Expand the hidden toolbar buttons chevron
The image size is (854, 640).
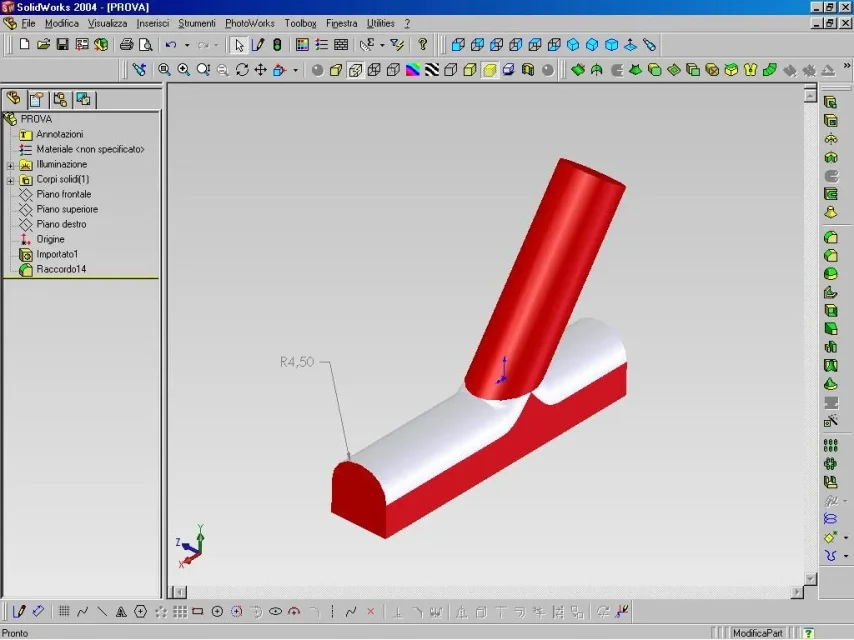coord(847,65)
